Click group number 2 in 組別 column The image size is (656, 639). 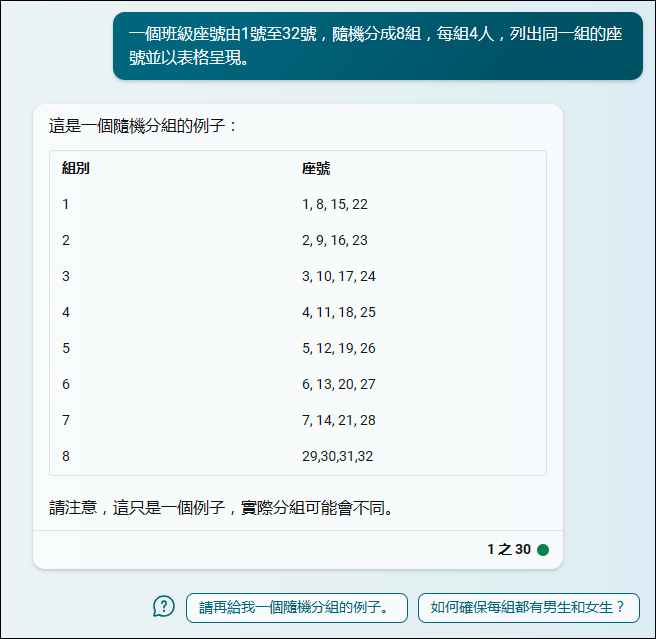66,240
